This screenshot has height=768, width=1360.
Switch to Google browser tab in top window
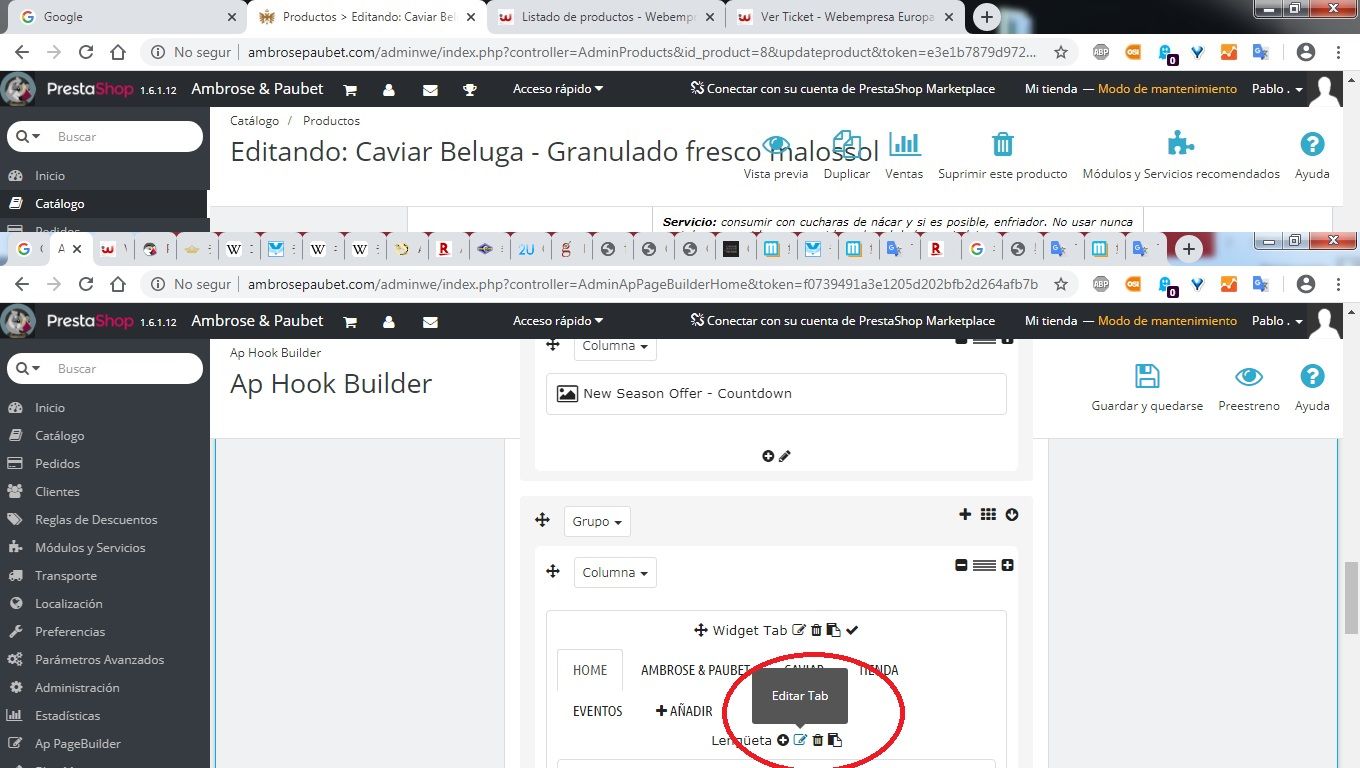click(x=126, y=17)
